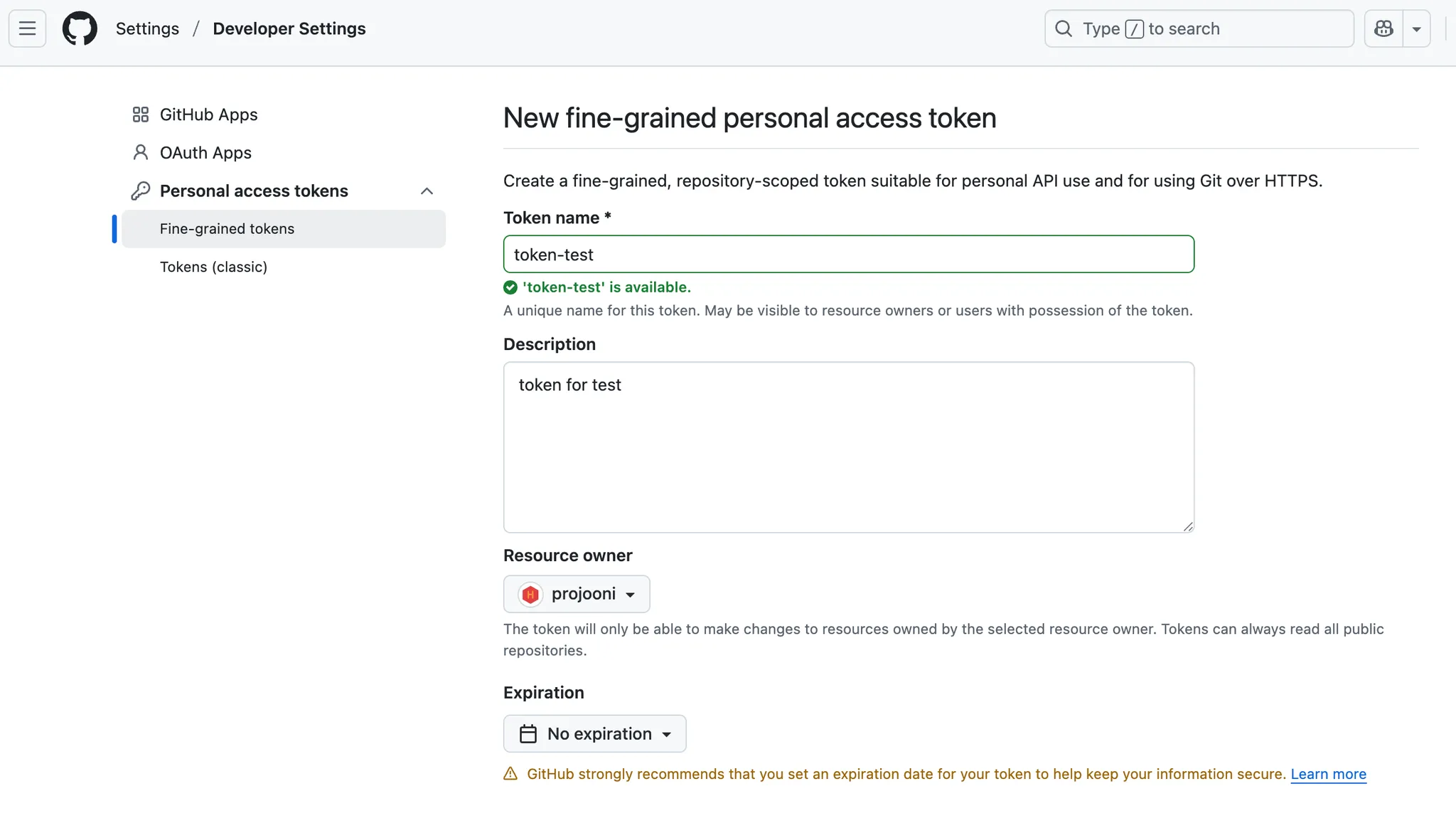
Task: Click the Personal access tokens key icon
Action: tap(141, 191)
